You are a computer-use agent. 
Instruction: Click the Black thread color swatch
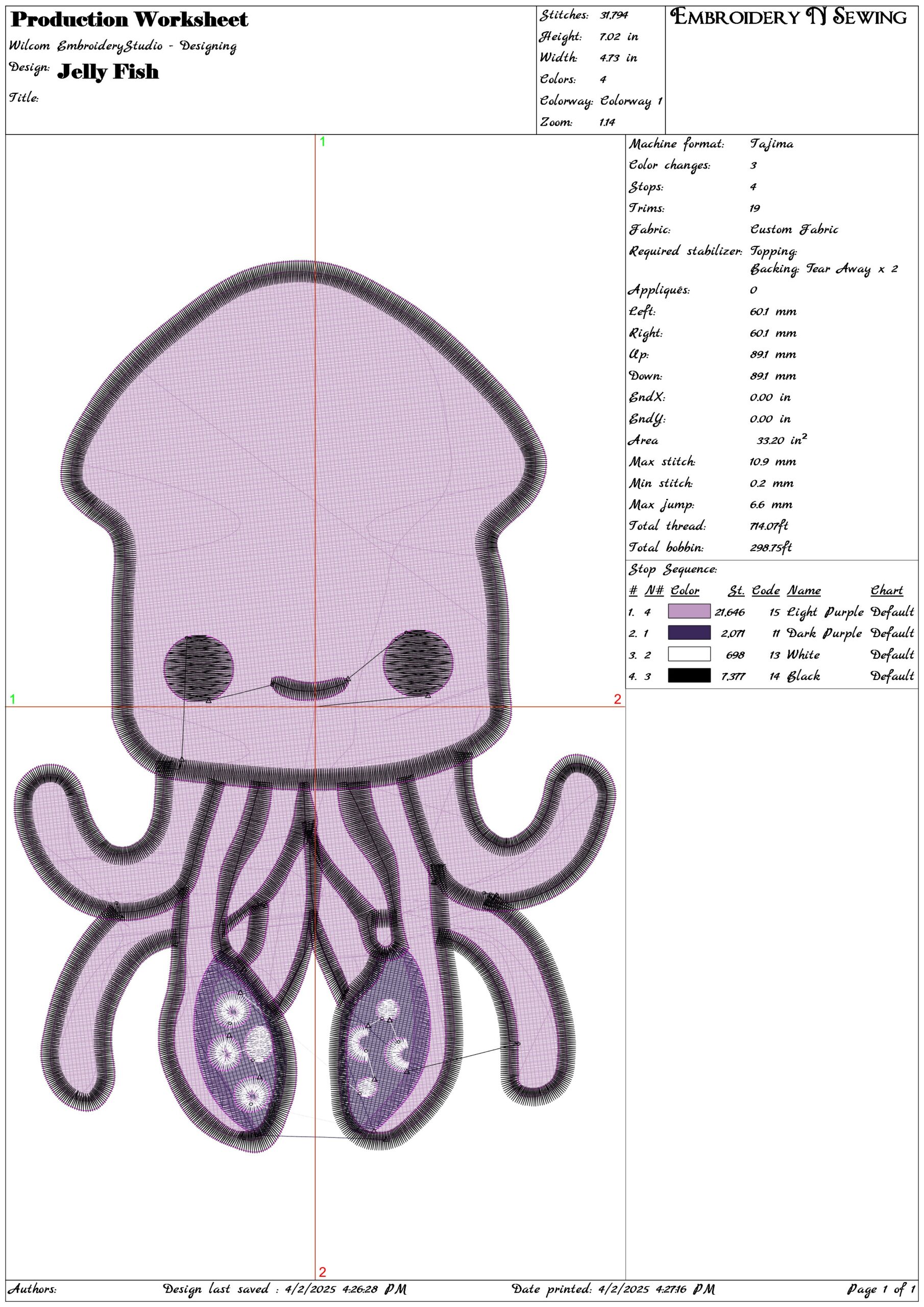click(x=689, y=675)
